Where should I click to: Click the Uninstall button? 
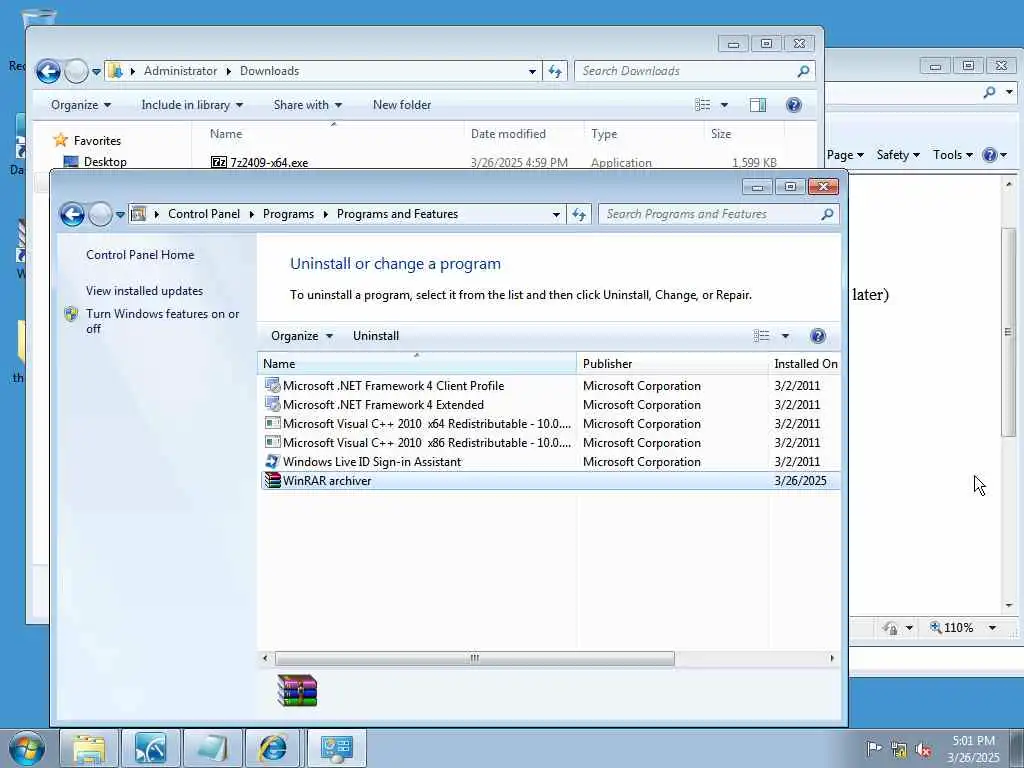click(376, 336)
